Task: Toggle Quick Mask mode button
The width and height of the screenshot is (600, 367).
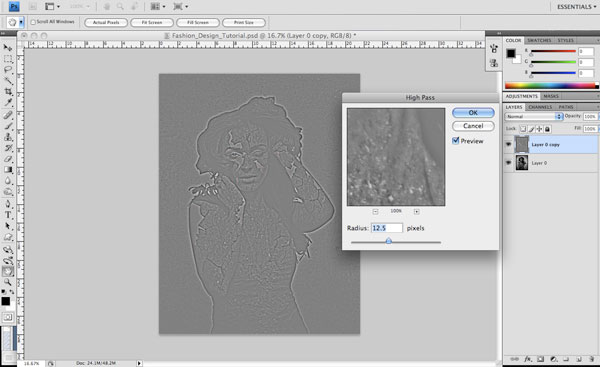Action: (8, 317)
